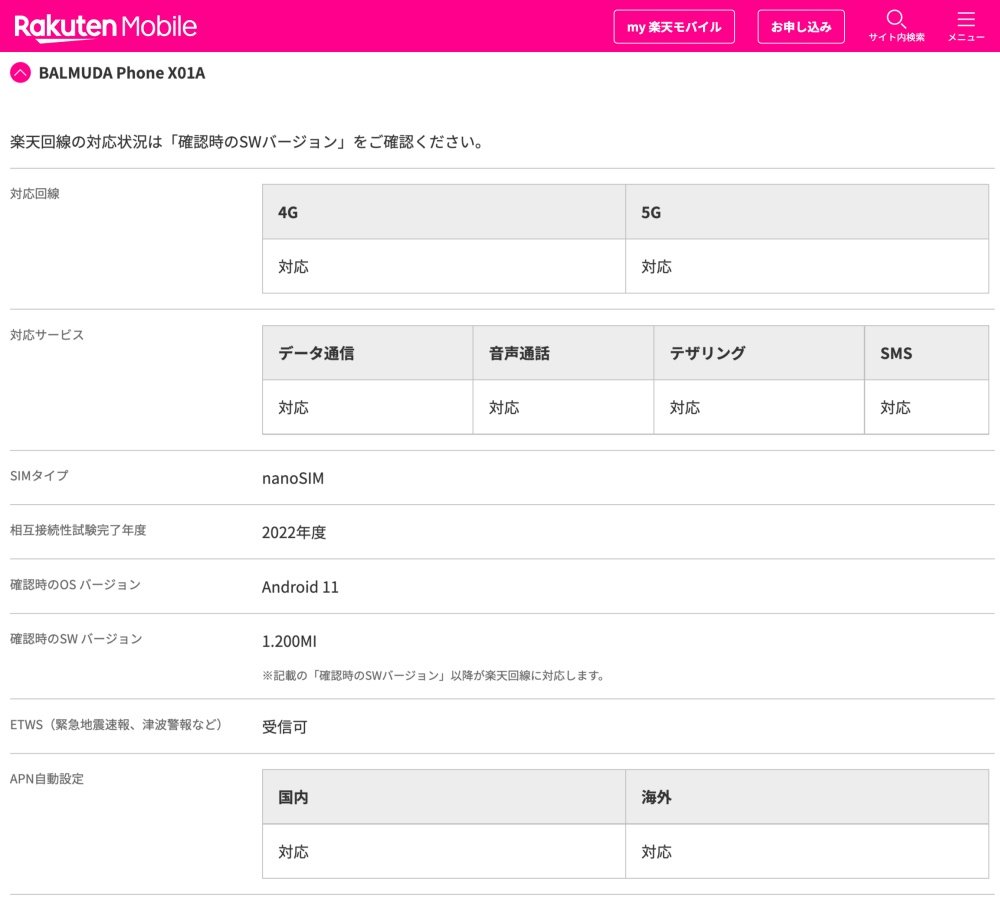Click the Android 11 OS version text
1000x908 pixels.
[300, 587]
